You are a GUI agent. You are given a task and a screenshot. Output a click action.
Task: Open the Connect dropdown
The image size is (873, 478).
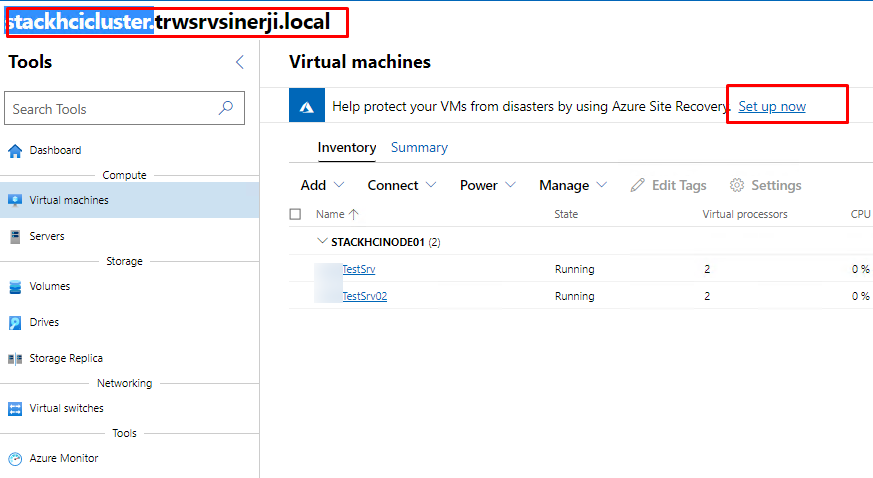(x=401, y=185)
